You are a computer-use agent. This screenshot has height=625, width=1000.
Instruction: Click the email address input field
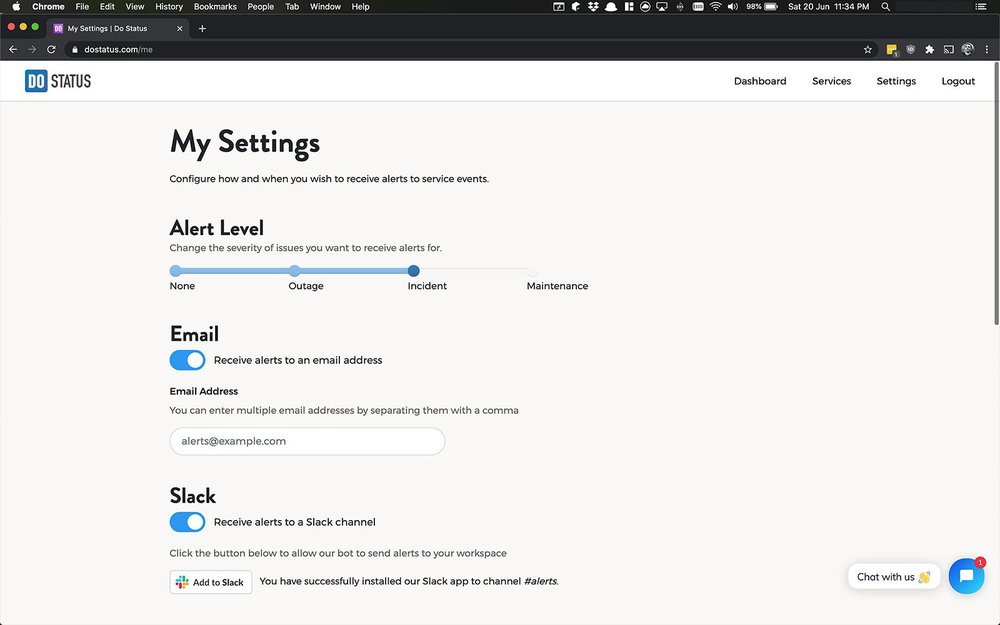click(x=307, y=441)
